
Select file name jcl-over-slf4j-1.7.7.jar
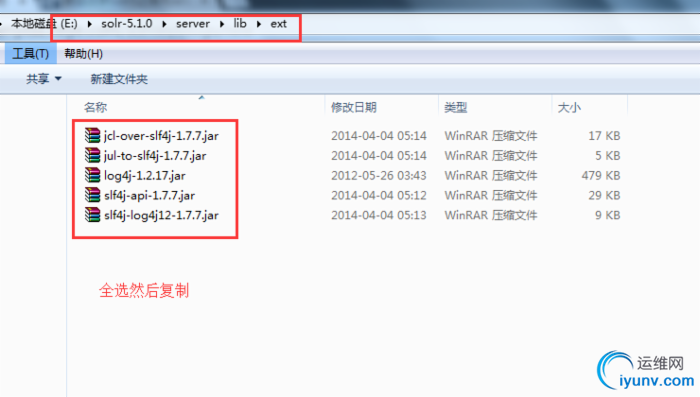point(161,136)
